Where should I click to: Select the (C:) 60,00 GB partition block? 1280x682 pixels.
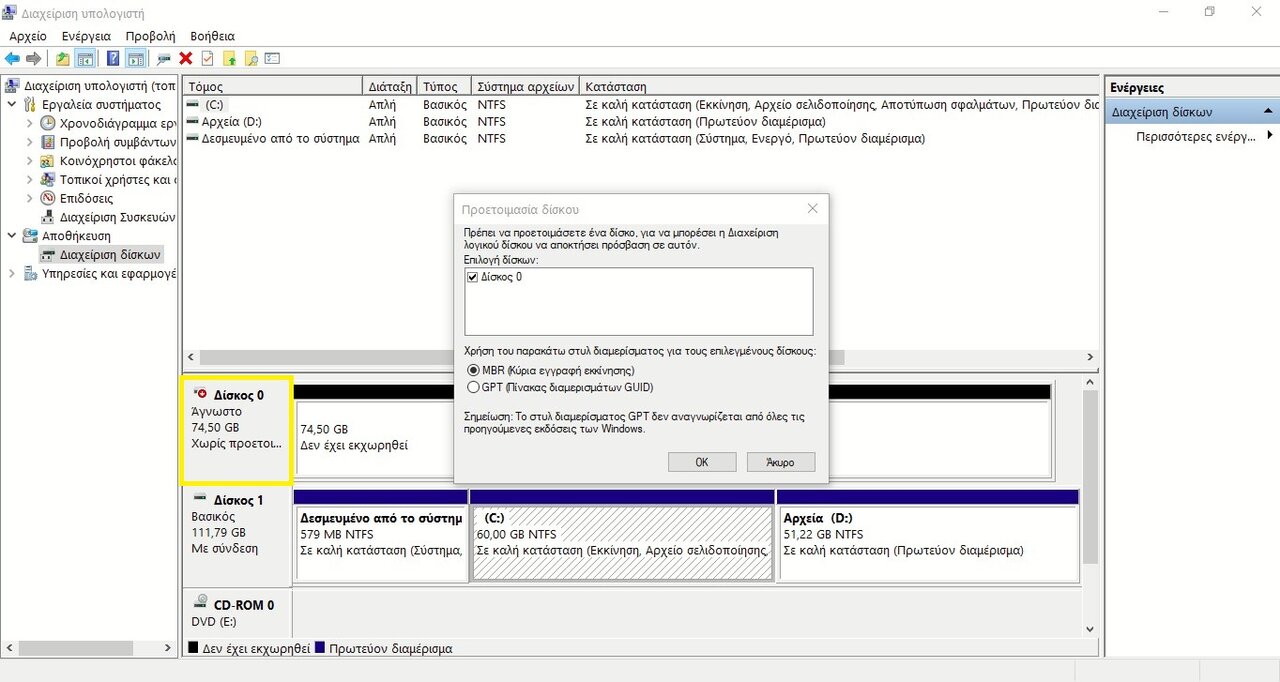click(x=621, y=542)
